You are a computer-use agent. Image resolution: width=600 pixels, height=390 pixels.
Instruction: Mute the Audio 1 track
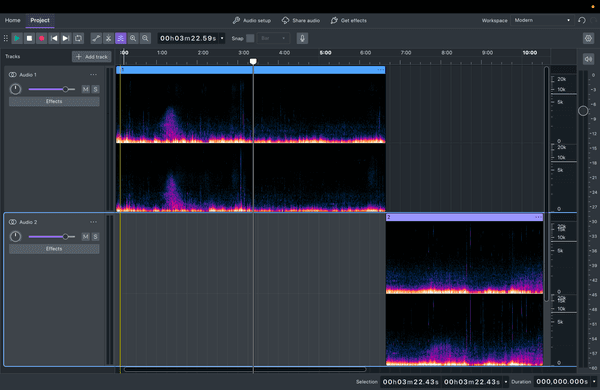[x=85, y=89]
